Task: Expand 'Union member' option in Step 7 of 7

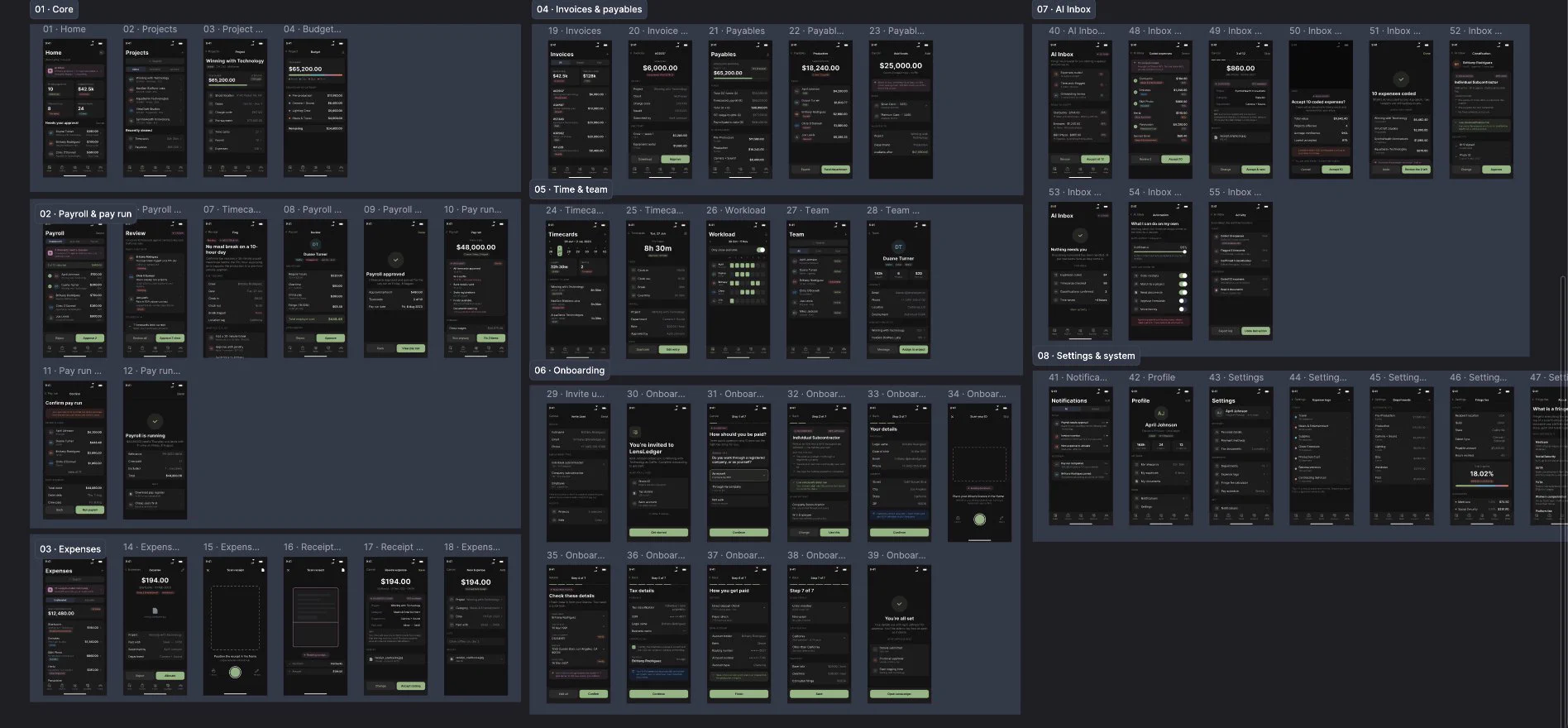Action: [x=819, y=606]
